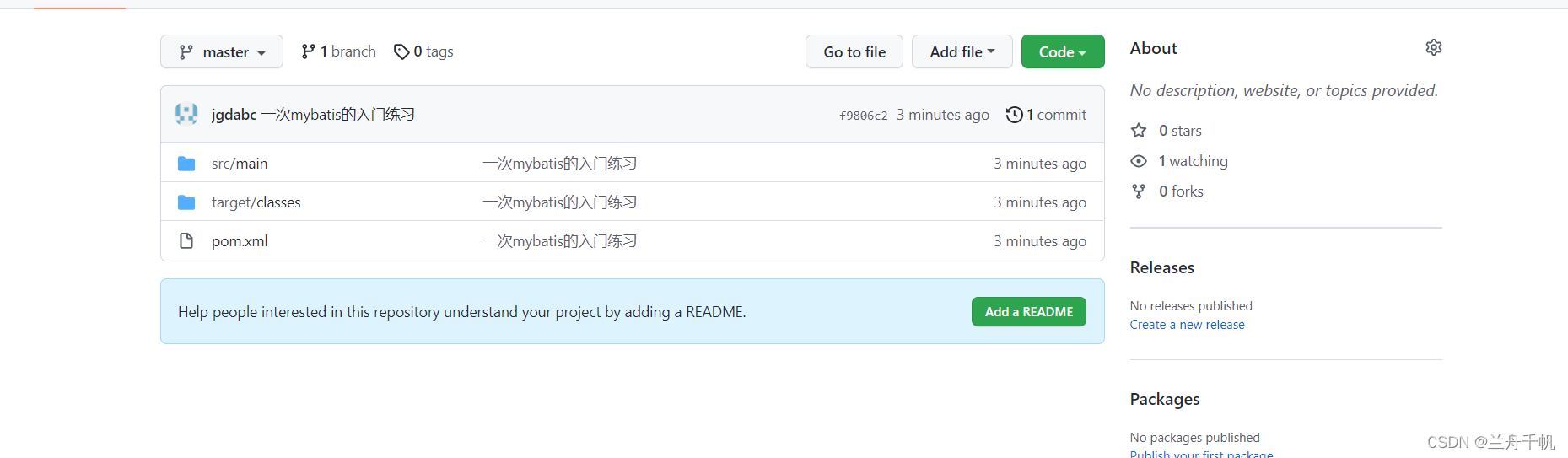Open the Create a new release link
Image resolution: width=1568 pixels, height=458 pixels.
(1187, 325)
